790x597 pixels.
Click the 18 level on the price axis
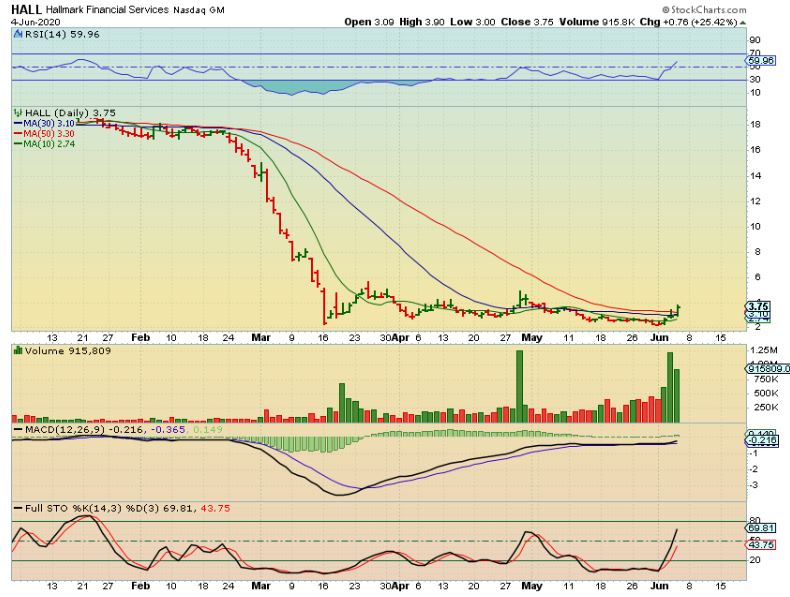coord(755,124)
